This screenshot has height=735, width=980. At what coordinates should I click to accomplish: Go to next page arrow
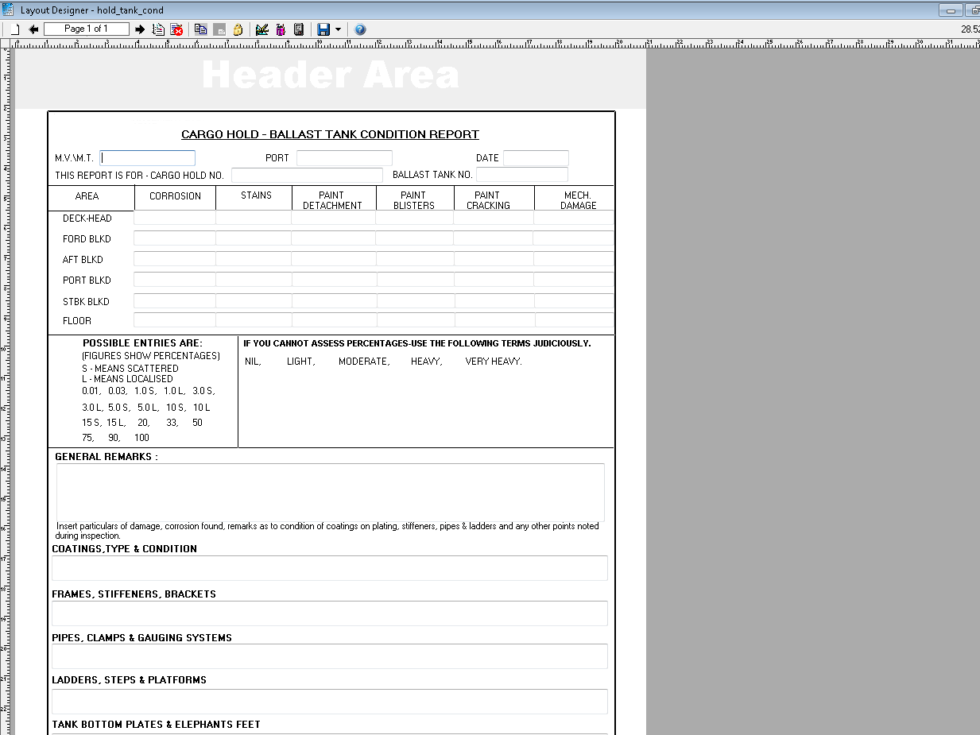tap(140, 30)
